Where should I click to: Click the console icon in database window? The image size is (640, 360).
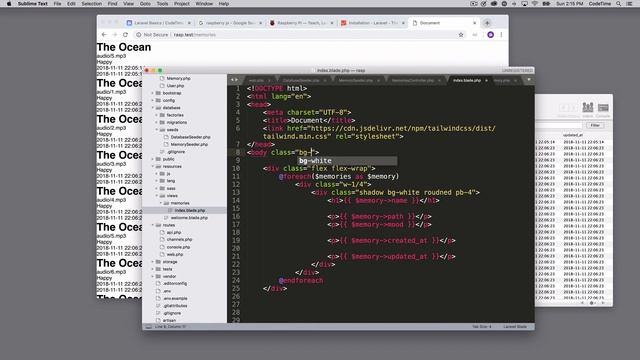click(x=603, y=108)
